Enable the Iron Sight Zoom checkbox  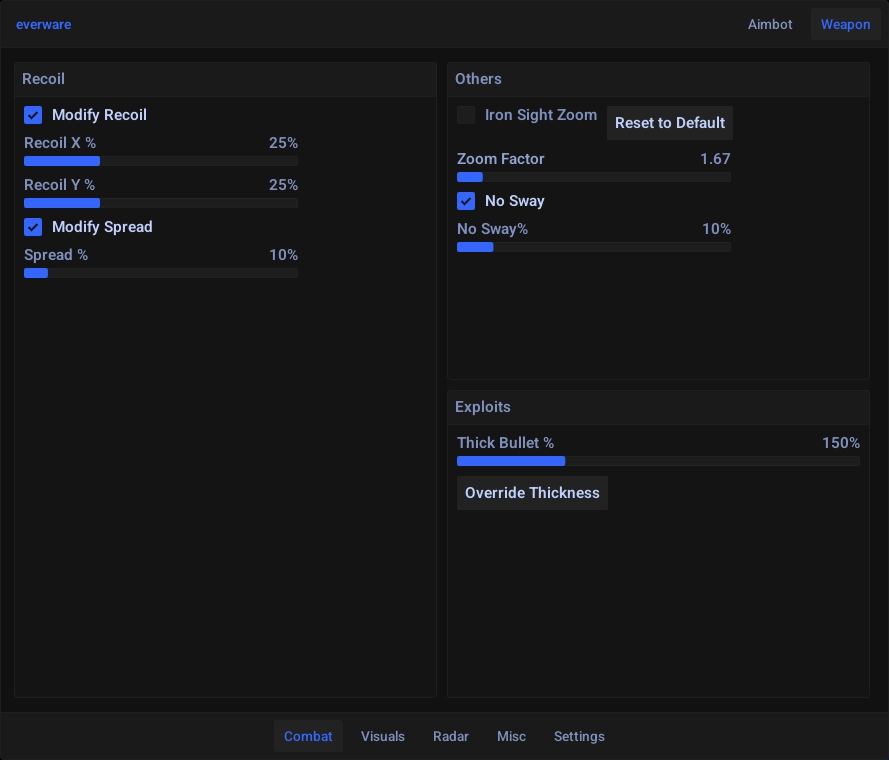click(466, 115)
